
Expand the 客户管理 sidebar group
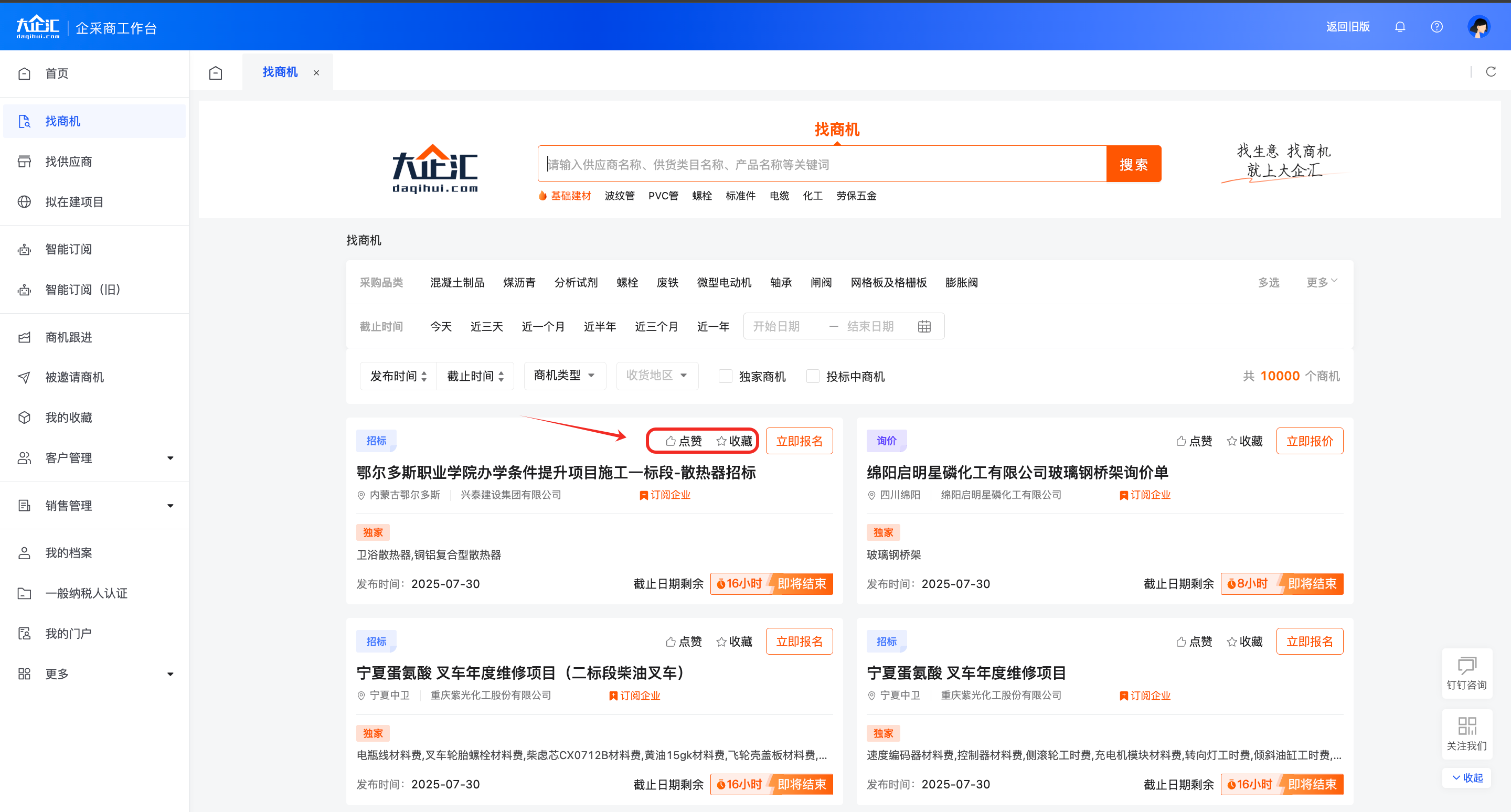click(x=94, y=458)
